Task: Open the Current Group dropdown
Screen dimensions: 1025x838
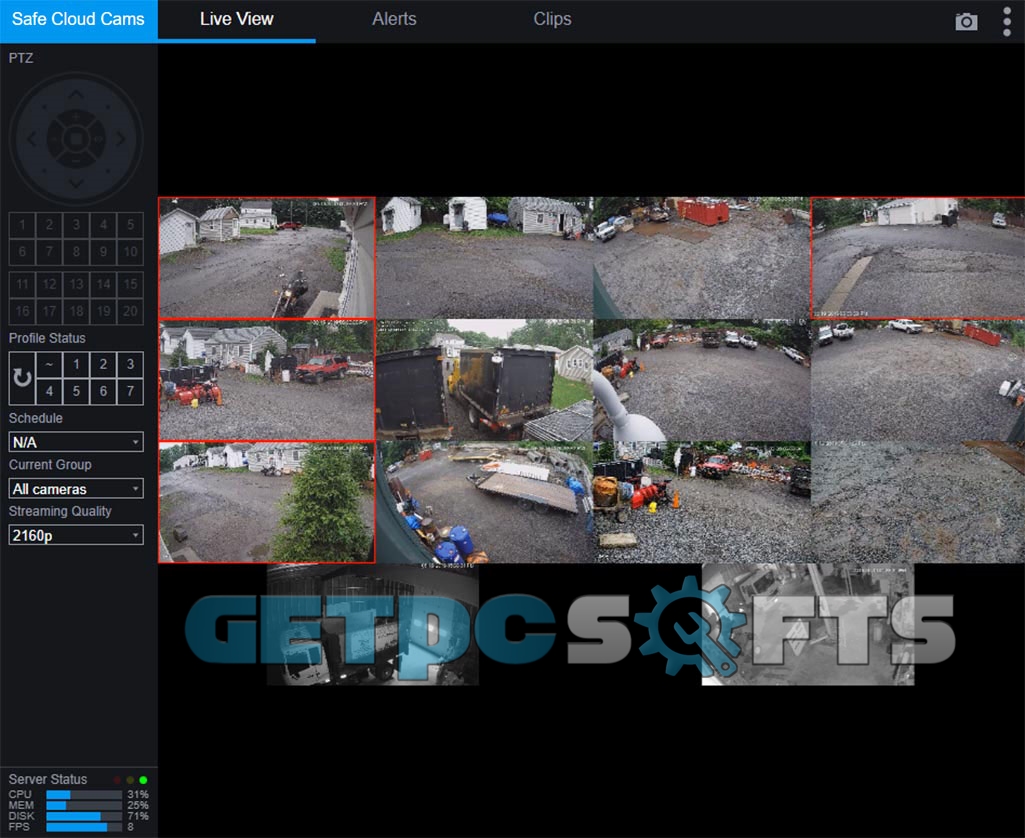Action: (76, 489)
